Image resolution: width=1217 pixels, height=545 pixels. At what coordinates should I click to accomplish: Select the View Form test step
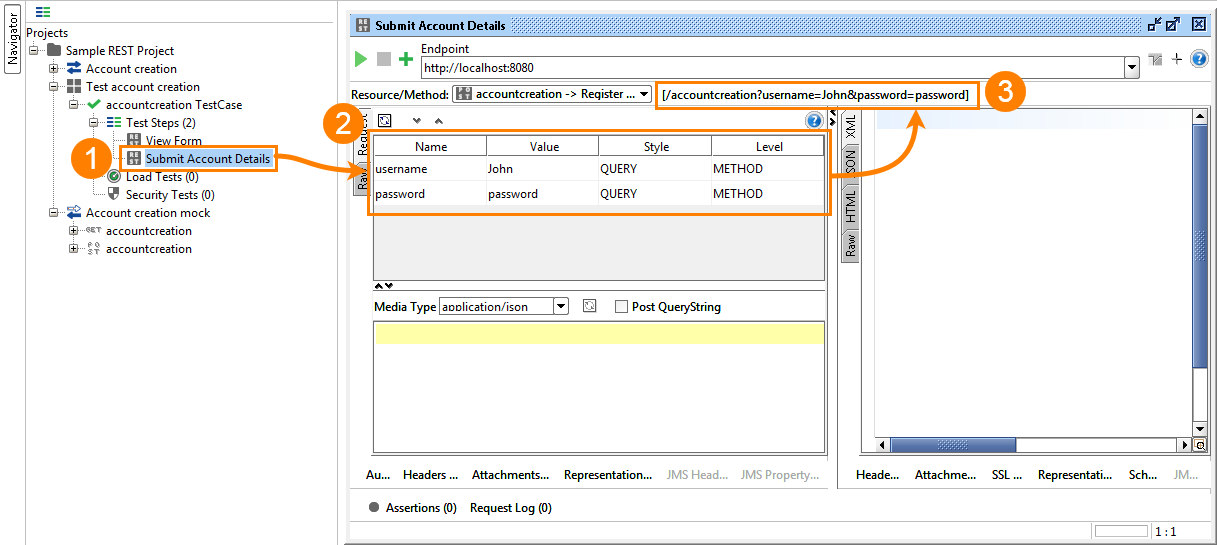coord(174,140)
